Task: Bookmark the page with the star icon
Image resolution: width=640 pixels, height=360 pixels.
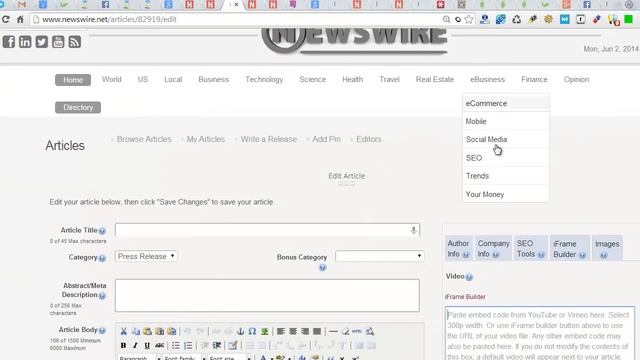Action: point(469,19)
